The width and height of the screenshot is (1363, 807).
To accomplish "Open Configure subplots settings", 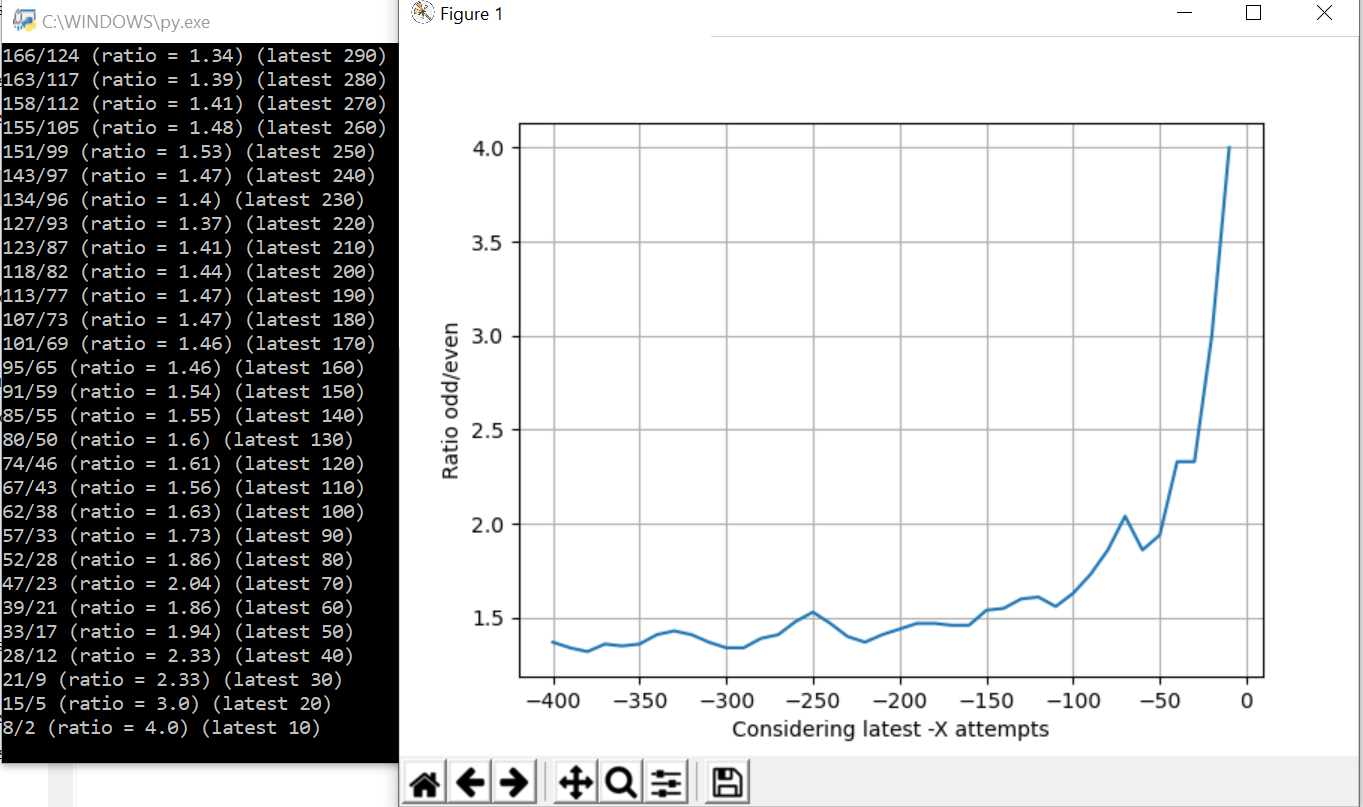I will pos(664,782).
